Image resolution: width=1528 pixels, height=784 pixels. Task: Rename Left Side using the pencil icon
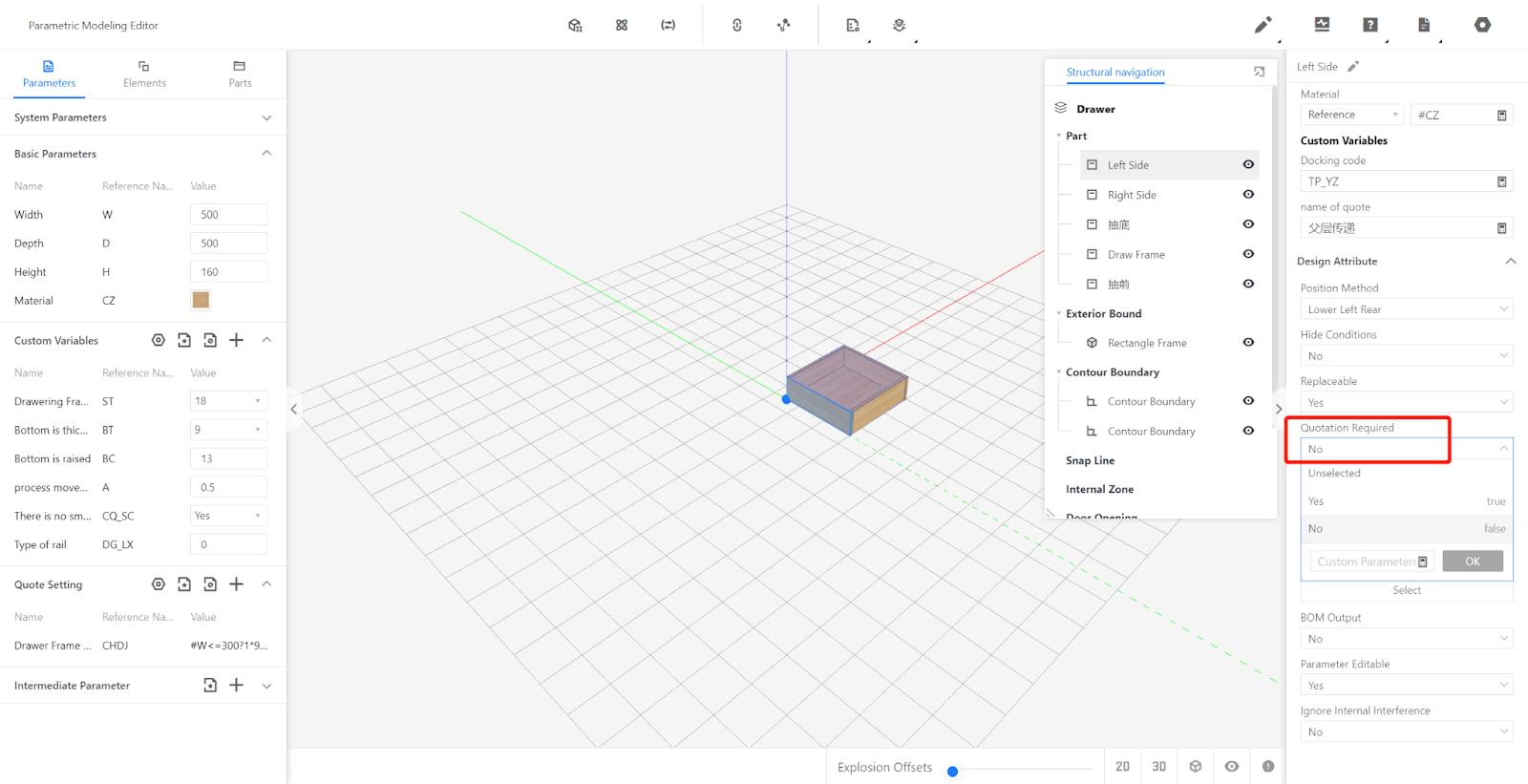tap(1353, 67)
